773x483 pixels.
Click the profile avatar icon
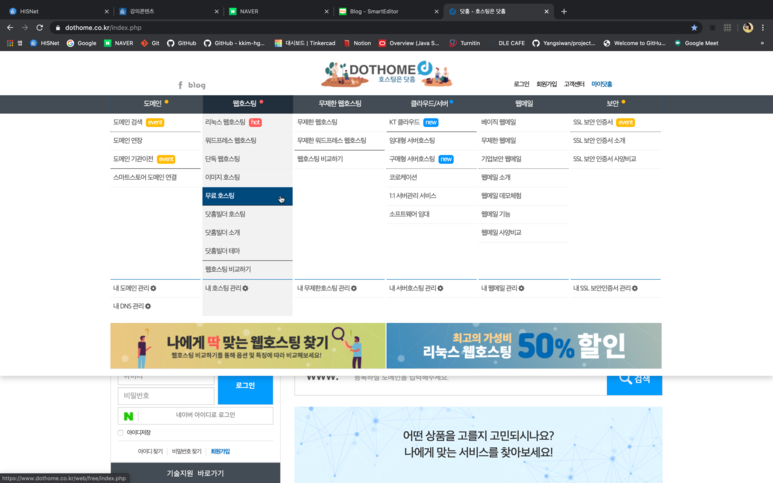point(748,28)
